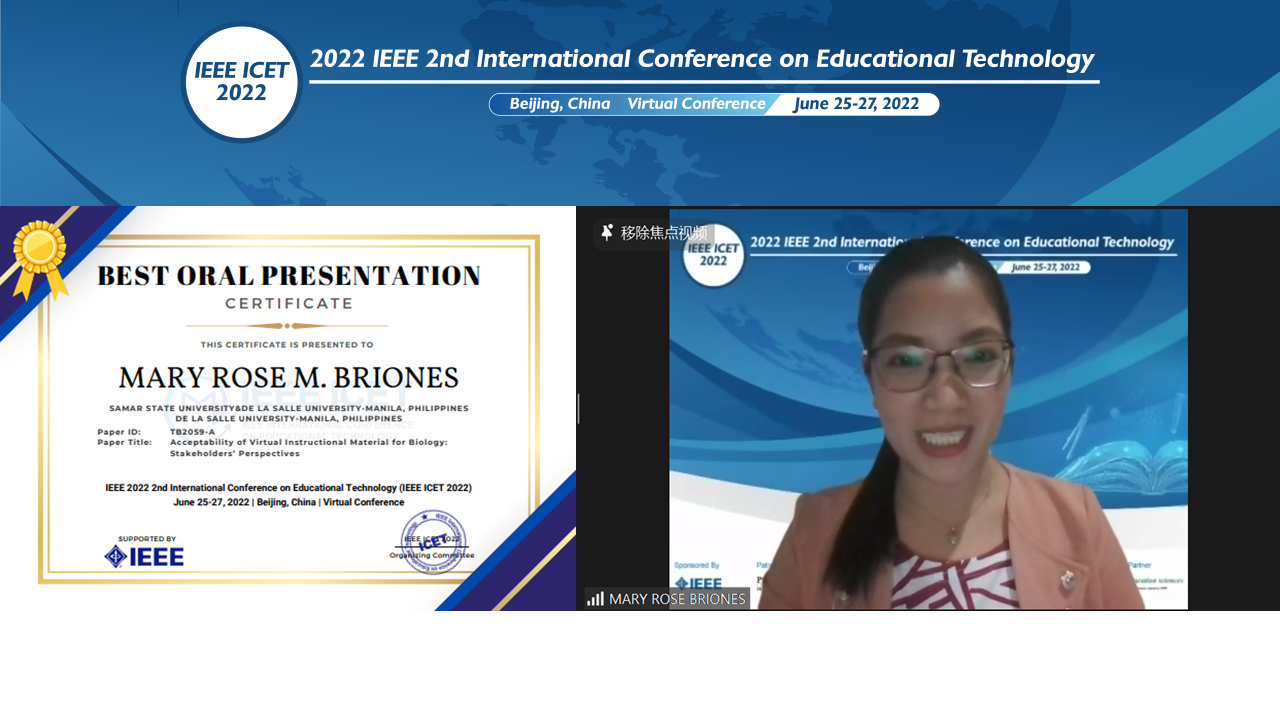1280x720 pixels.
Task: Click the IEEE logo under 'Supported By'
Action: [x=144, y=557]
